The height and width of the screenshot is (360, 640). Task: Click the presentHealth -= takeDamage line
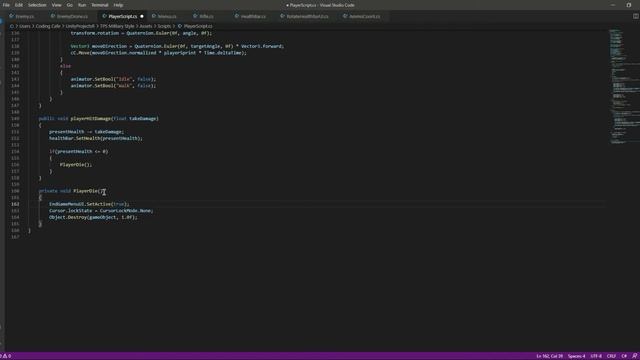coord(87,132)
